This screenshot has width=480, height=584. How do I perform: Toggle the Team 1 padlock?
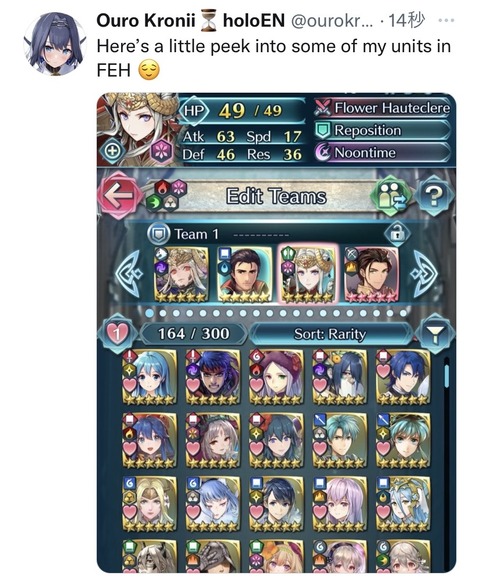pos(397,234)
